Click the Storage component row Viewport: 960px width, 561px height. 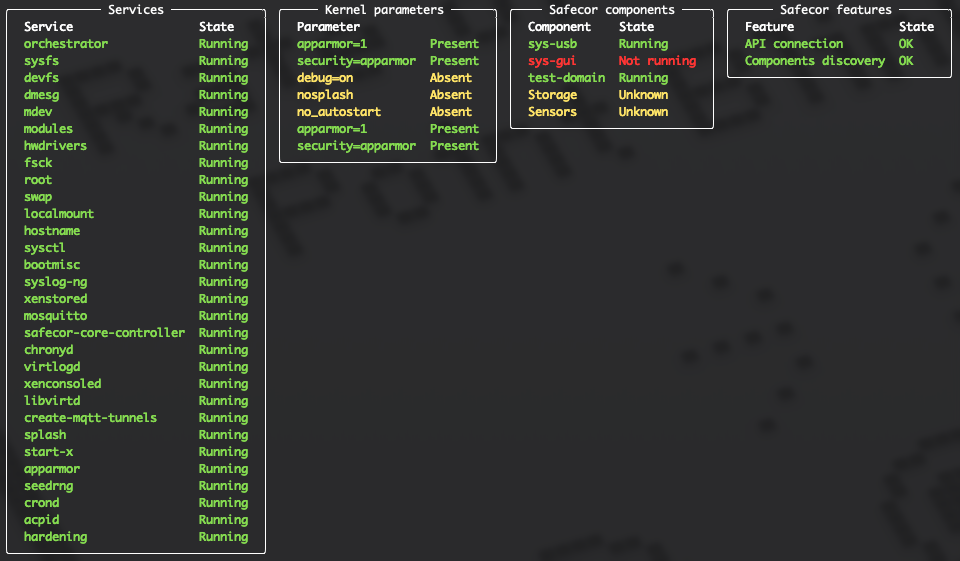coord(598,95)
